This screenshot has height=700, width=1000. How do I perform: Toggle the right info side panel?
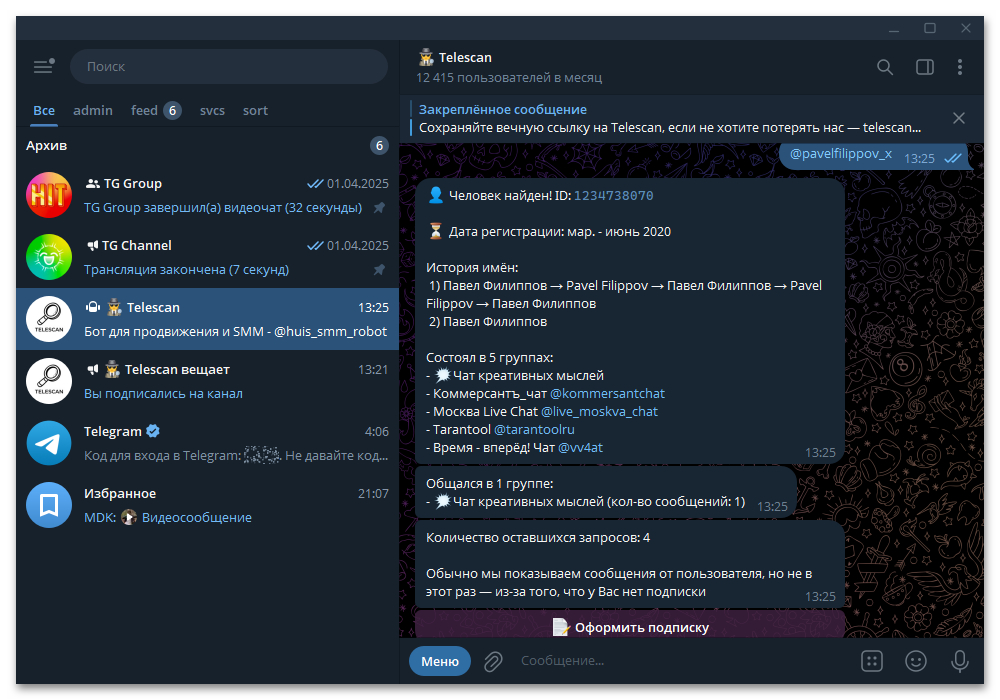[x=925, y=67]
